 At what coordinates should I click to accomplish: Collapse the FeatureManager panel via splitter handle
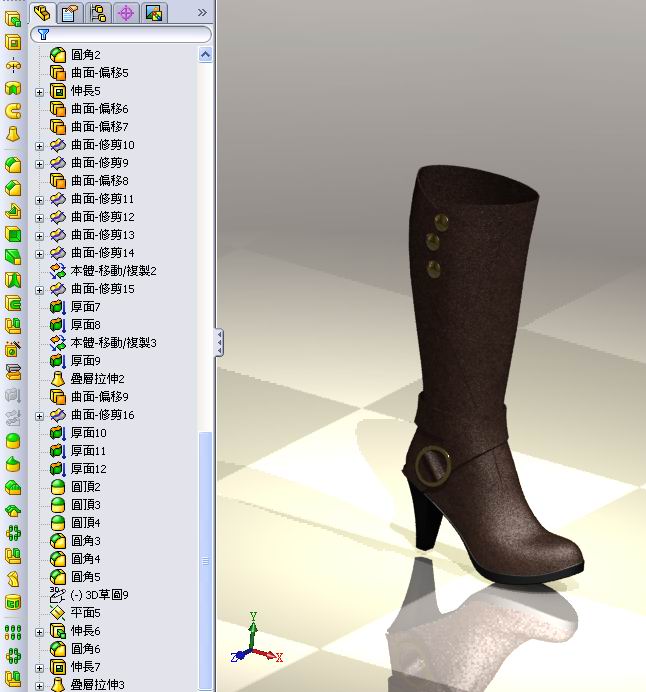click(219, 342)
